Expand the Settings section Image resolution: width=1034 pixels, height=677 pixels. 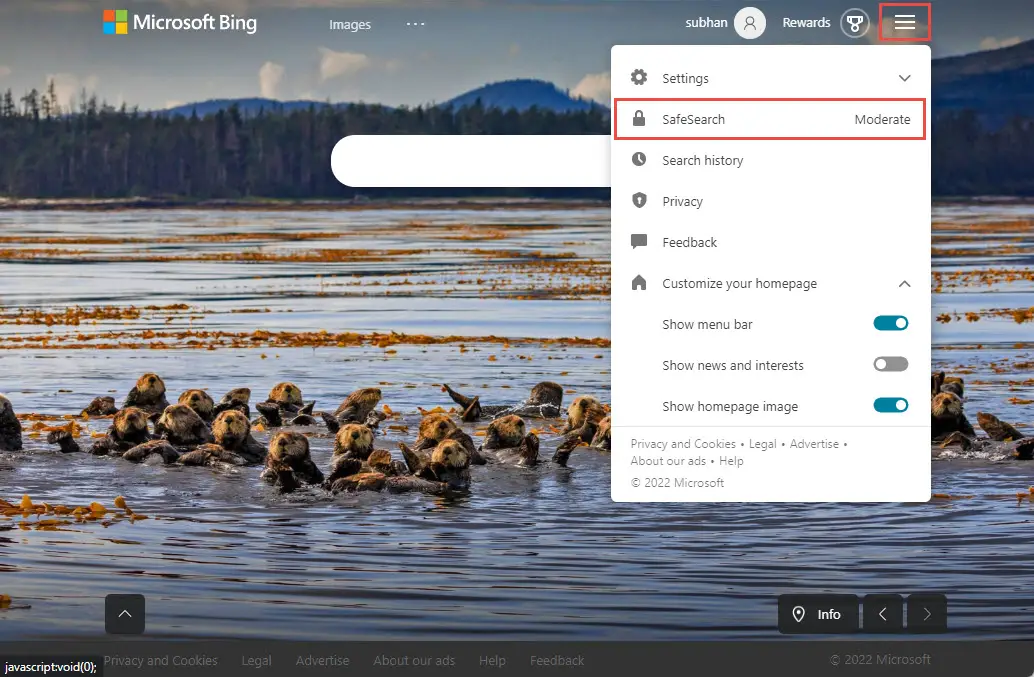point(904,77)
